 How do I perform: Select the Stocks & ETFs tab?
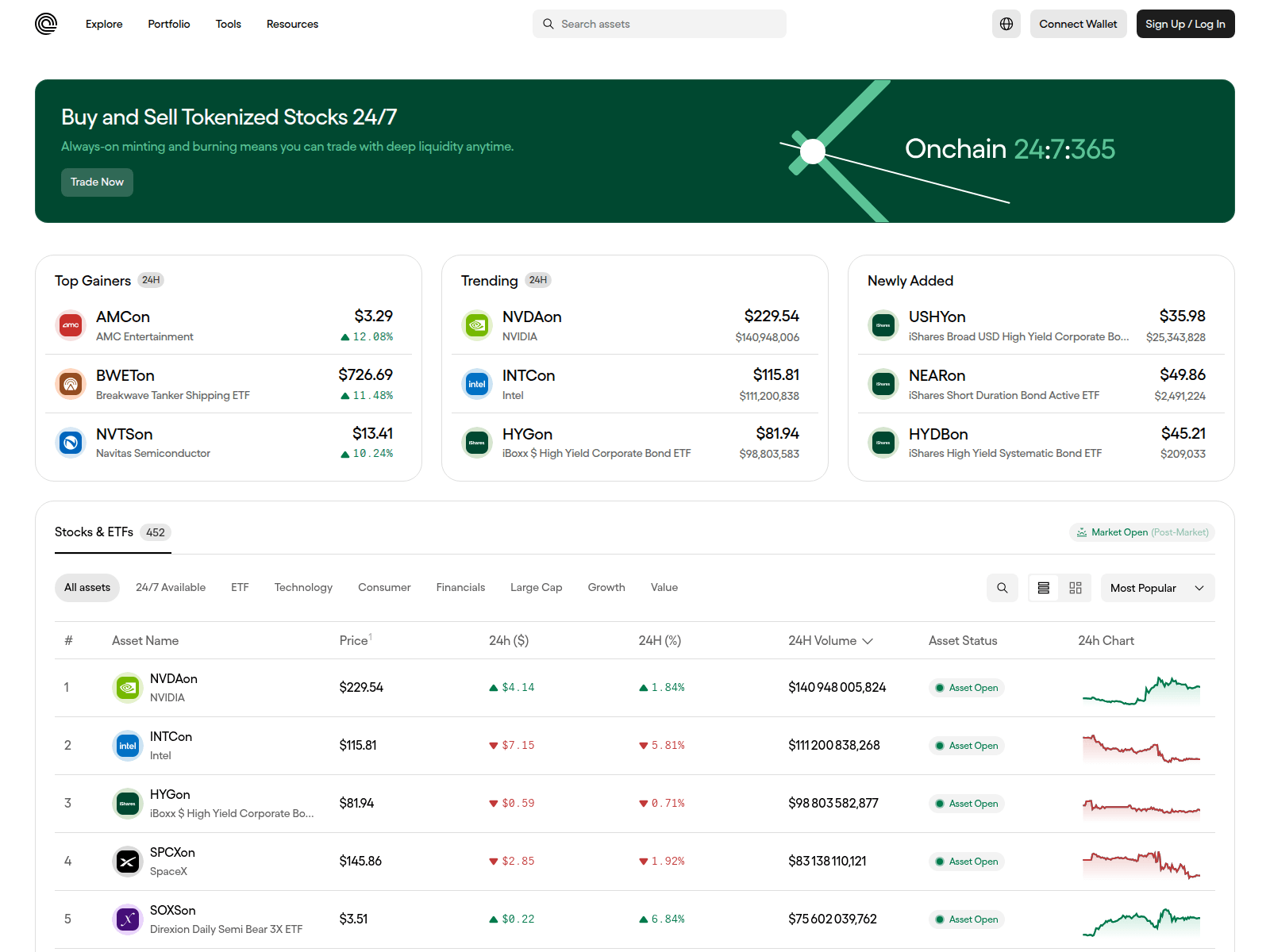[113, 532]
